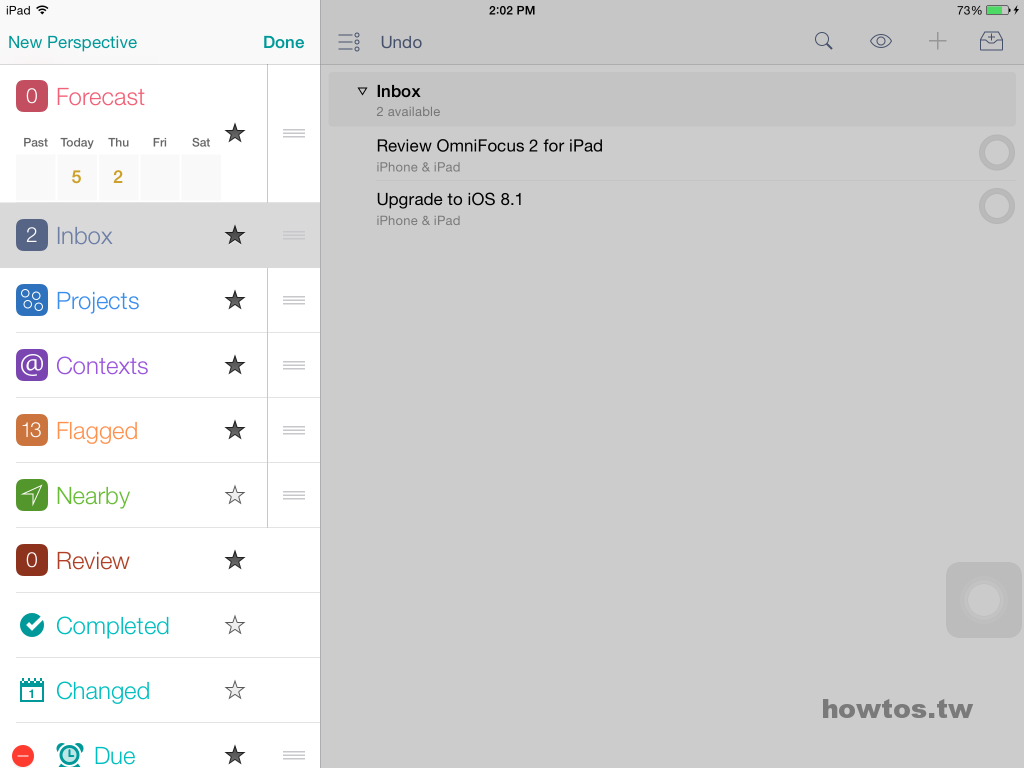The width and height of the screenshot is (1024, 768).
Task: Tap Inbox row reorder handle
Action: pos(294,235)
